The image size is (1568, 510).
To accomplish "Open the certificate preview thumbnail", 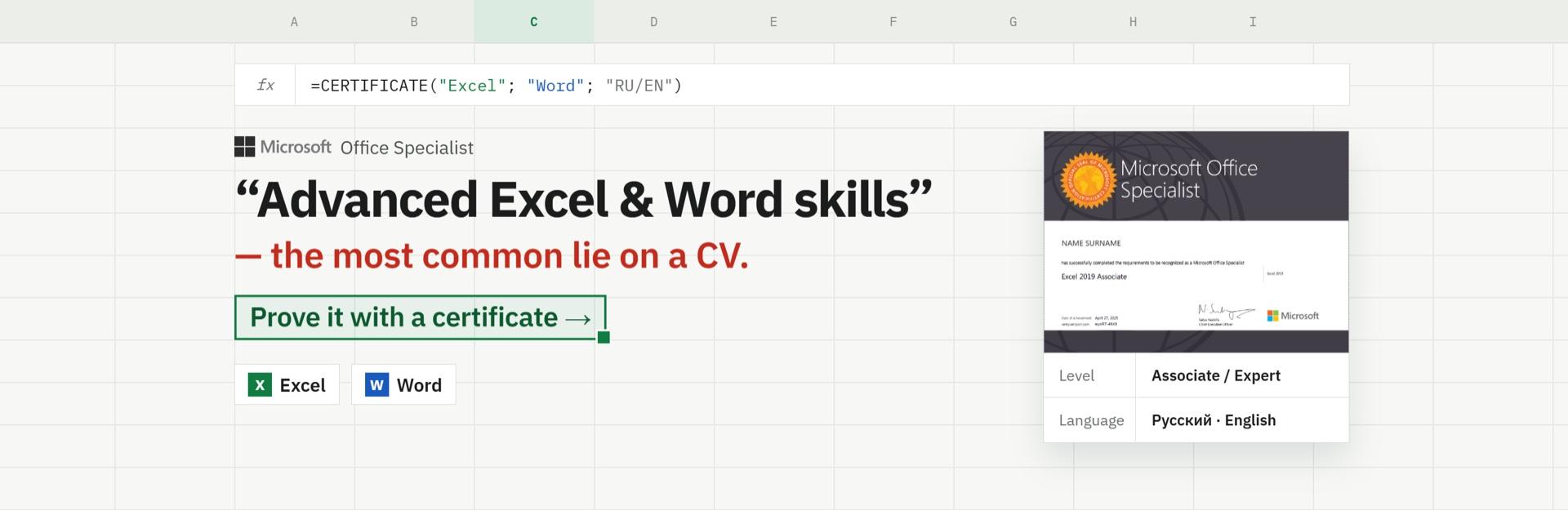I will click(x=1196, y=242).
